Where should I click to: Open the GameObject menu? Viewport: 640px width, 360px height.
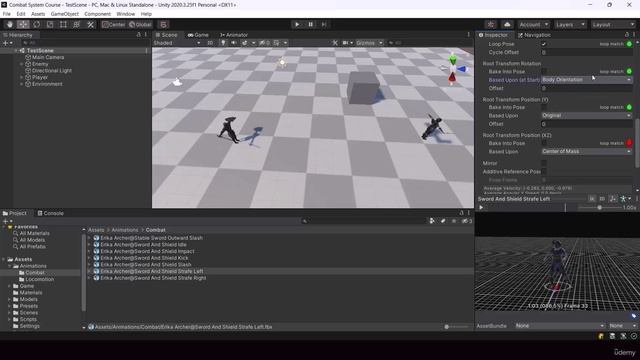tap(64, 14)
